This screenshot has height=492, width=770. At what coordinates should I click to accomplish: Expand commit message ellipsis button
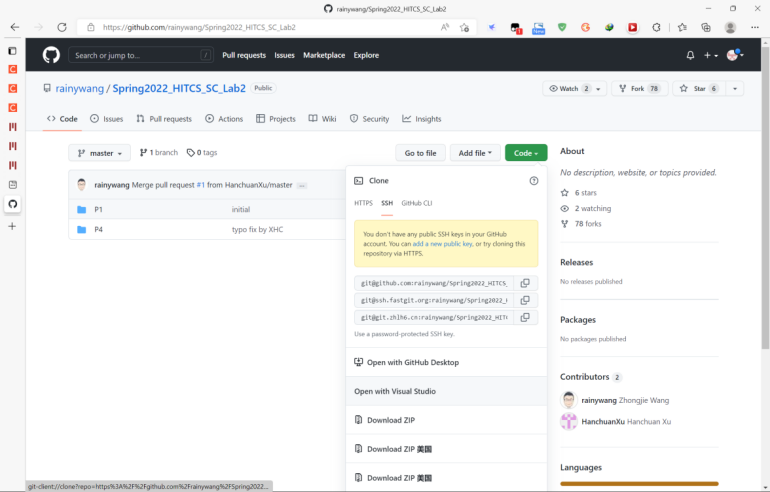pos(302,186)
